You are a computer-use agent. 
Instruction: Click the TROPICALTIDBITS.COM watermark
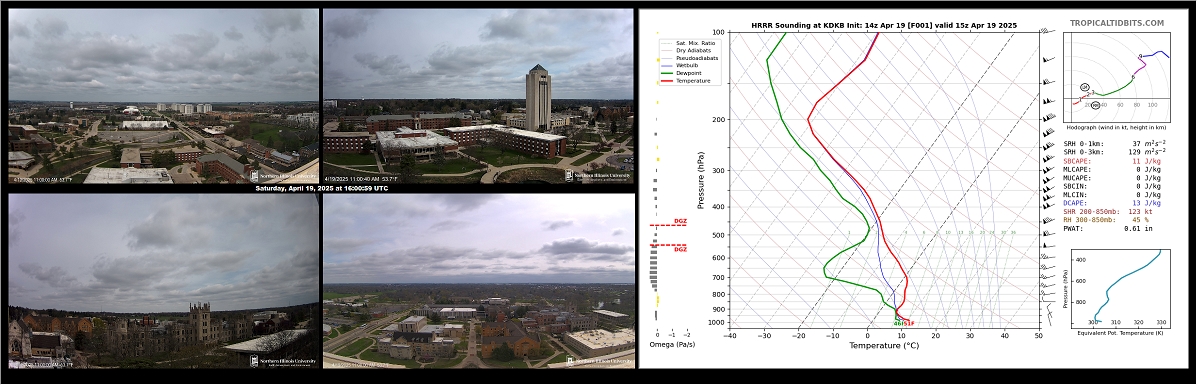click(x=1117, y=24)
